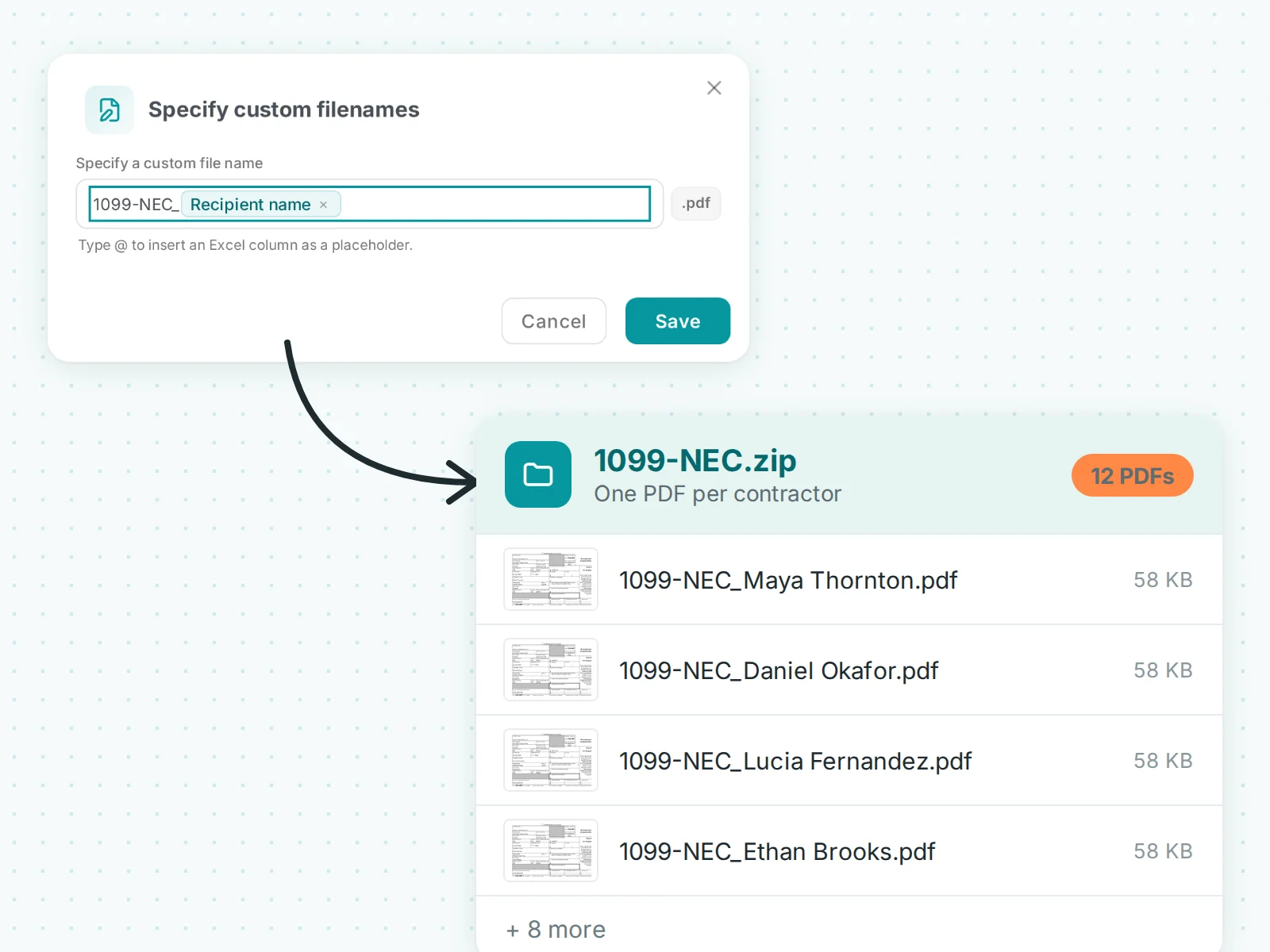Image resolution: width=1270 pixels, height=952 pixels.
Task: Open the Lucia Fernandez PDF thumbnail
Action: tap(551, 760)
